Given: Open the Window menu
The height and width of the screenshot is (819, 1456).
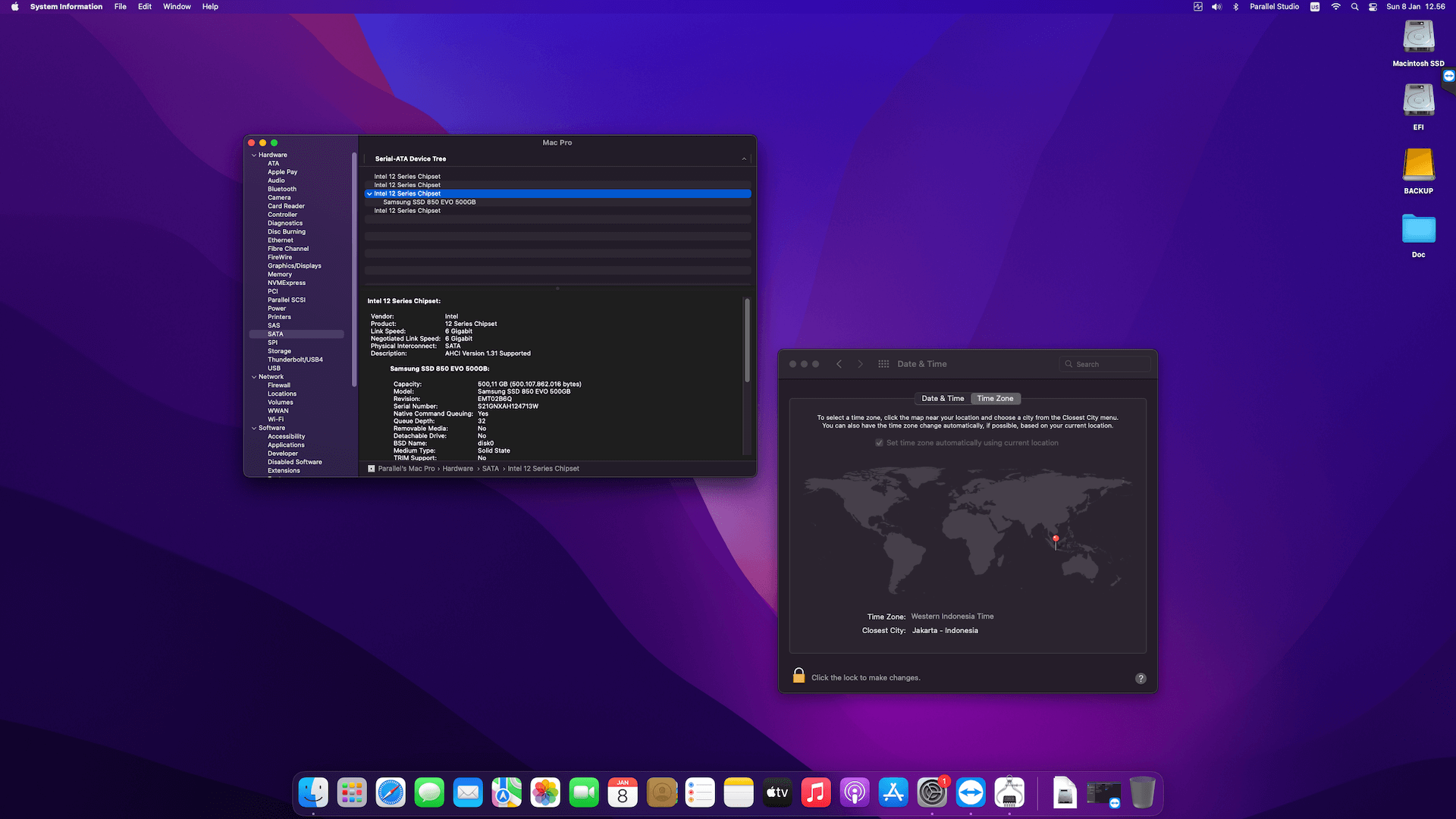Looking at the screenshot, I should (x=177, y=7).
